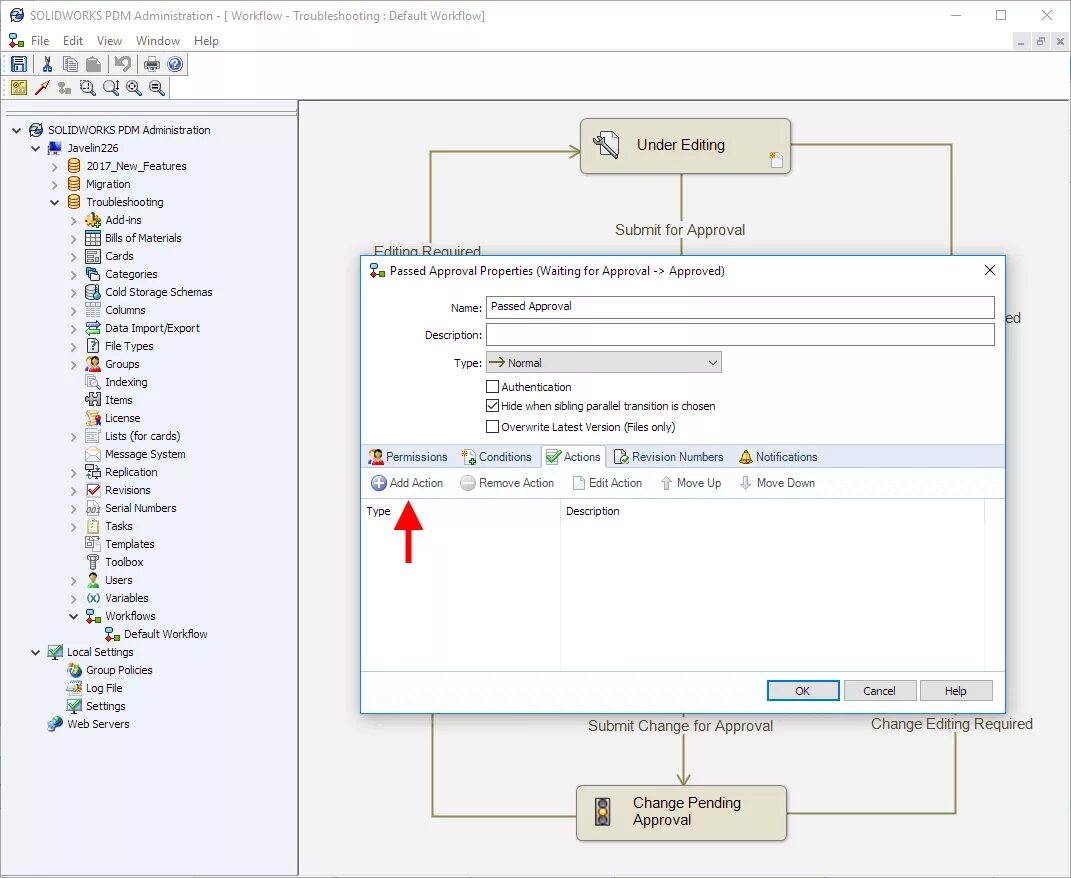Image resolution: width=1071 pixels, height=878 pixels.
Task: Switch to the Conditions tab
Action: coord(497,457)
